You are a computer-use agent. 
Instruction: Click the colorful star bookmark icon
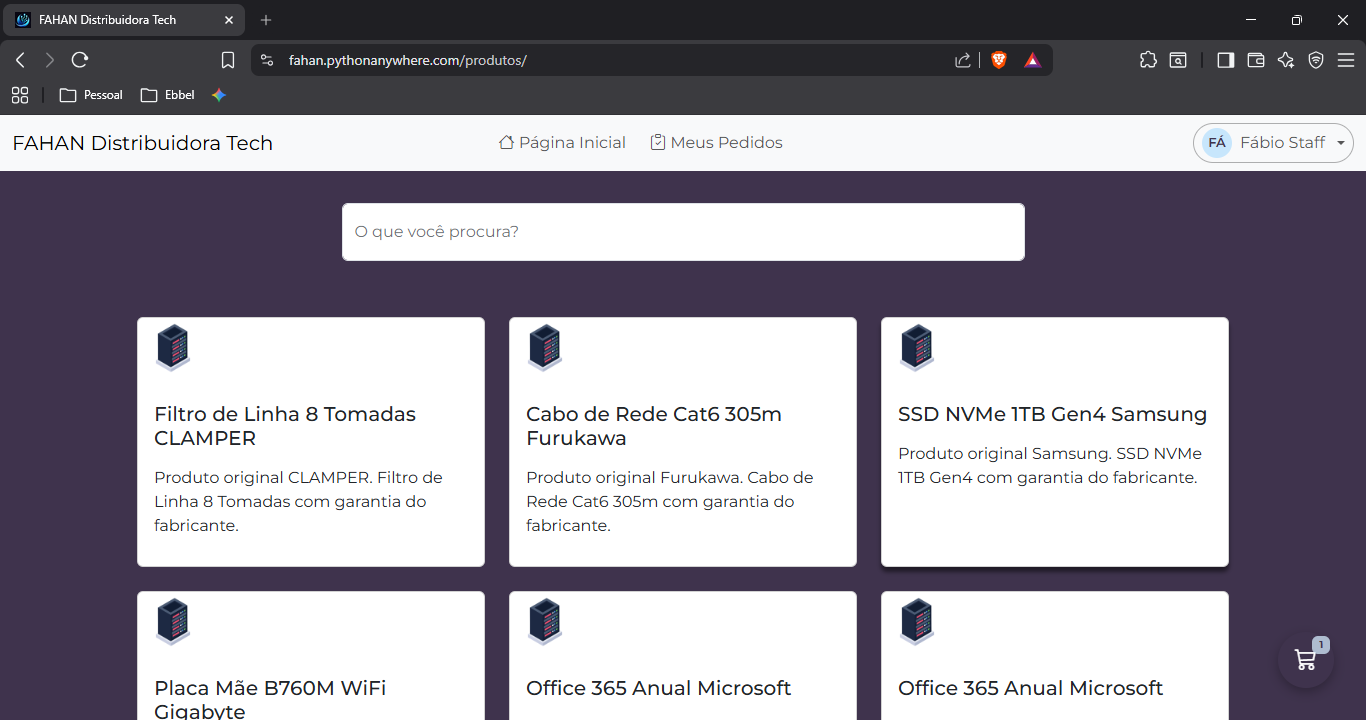pyautogui.click(x=219, y=95)
